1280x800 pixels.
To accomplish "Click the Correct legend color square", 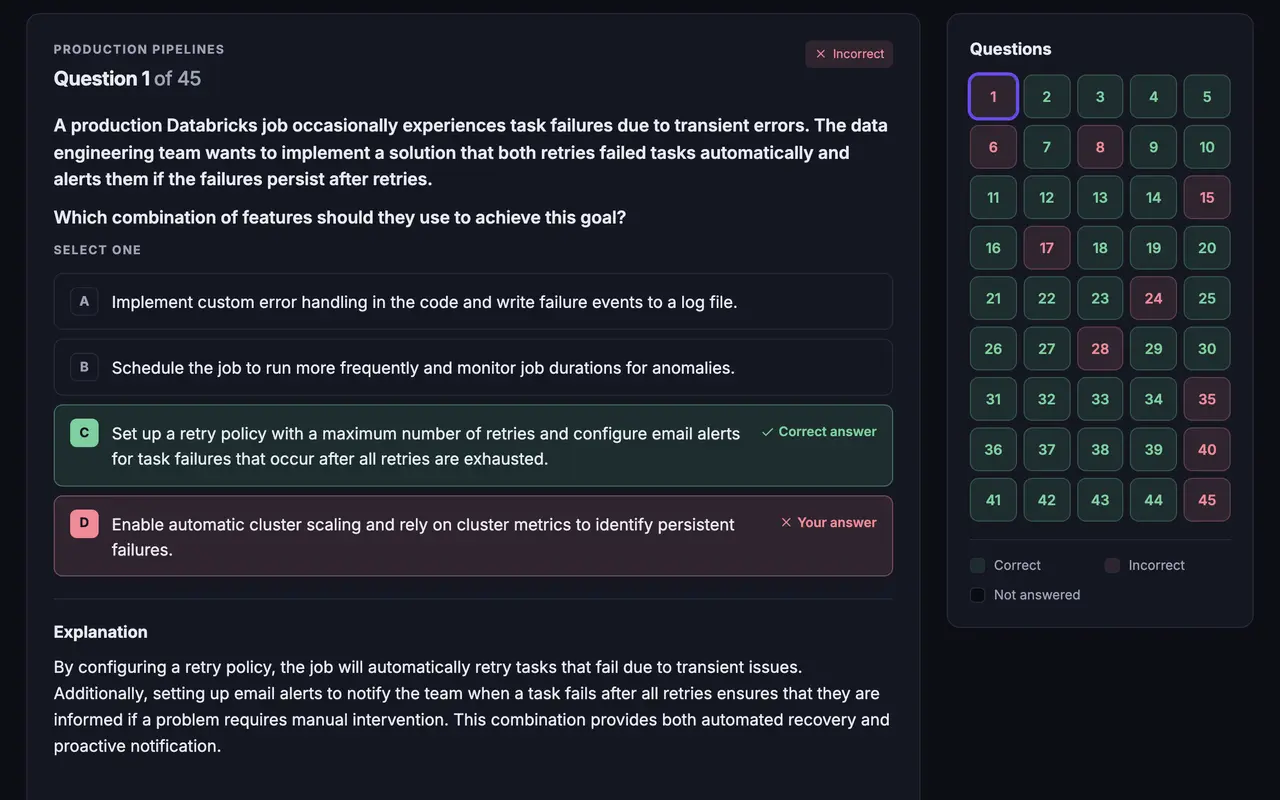I will click(x=978, y=565).
